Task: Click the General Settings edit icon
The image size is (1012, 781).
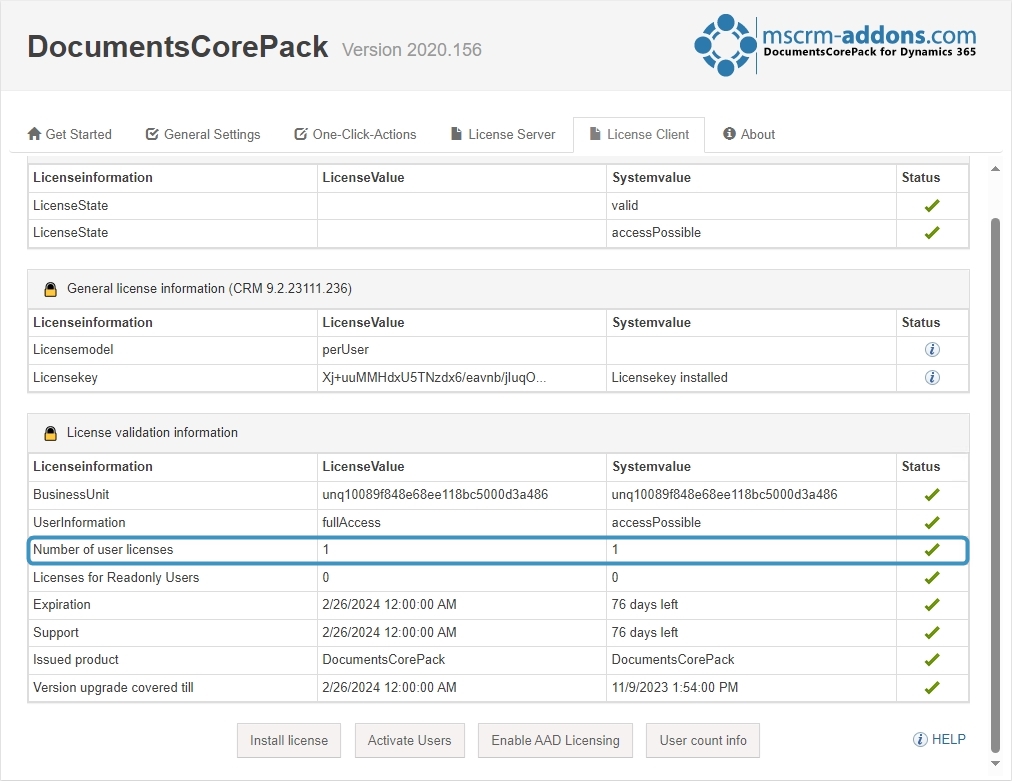Action: pos(152,134)
